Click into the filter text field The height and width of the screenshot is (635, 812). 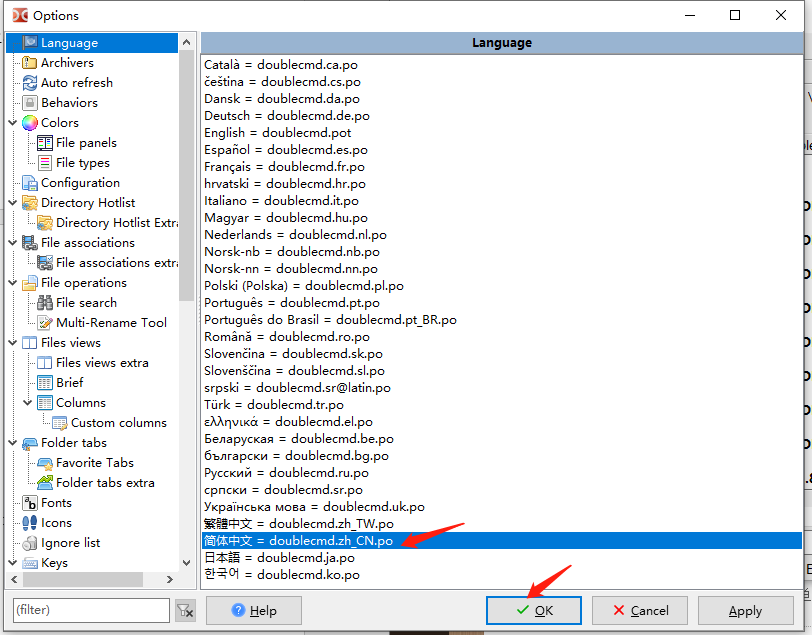pyautogui.click(x=90, y=610)
